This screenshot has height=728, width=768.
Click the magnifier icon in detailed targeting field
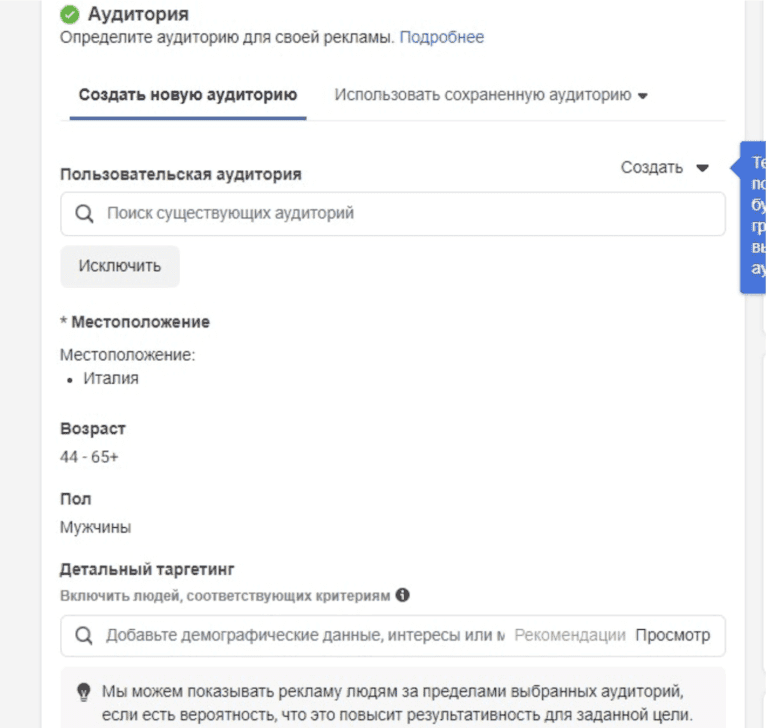pos(84,635)
